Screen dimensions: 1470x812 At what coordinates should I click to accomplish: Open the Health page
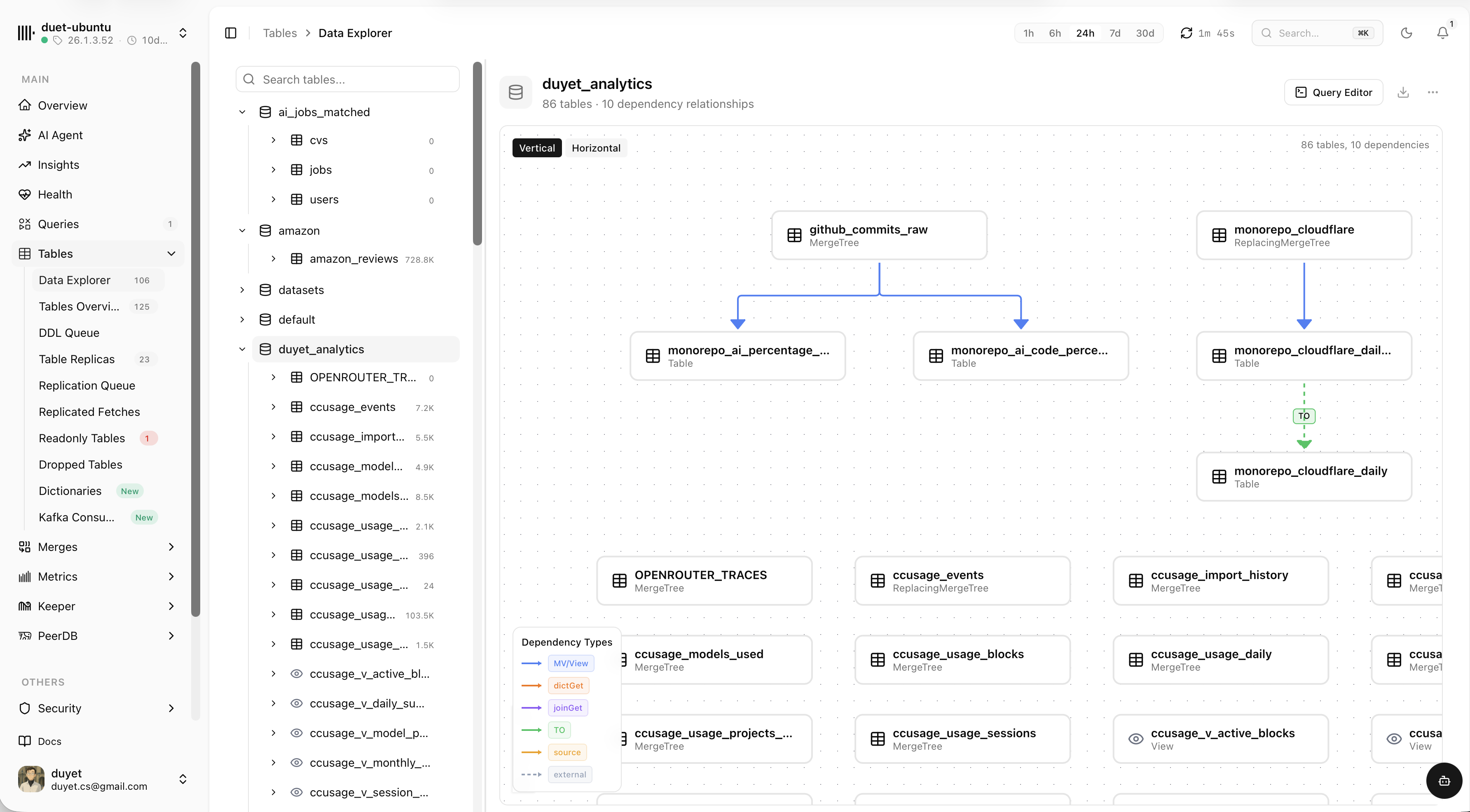[x=98, y=194]
